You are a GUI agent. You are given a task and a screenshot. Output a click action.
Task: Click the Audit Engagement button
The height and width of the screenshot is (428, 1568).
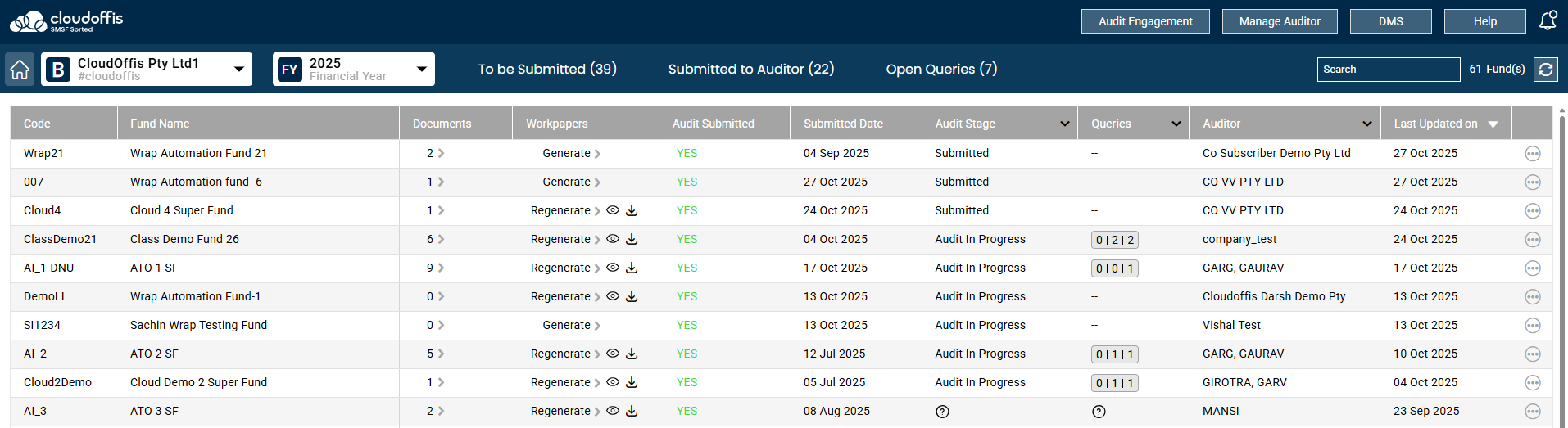[x=1144, y=21]
